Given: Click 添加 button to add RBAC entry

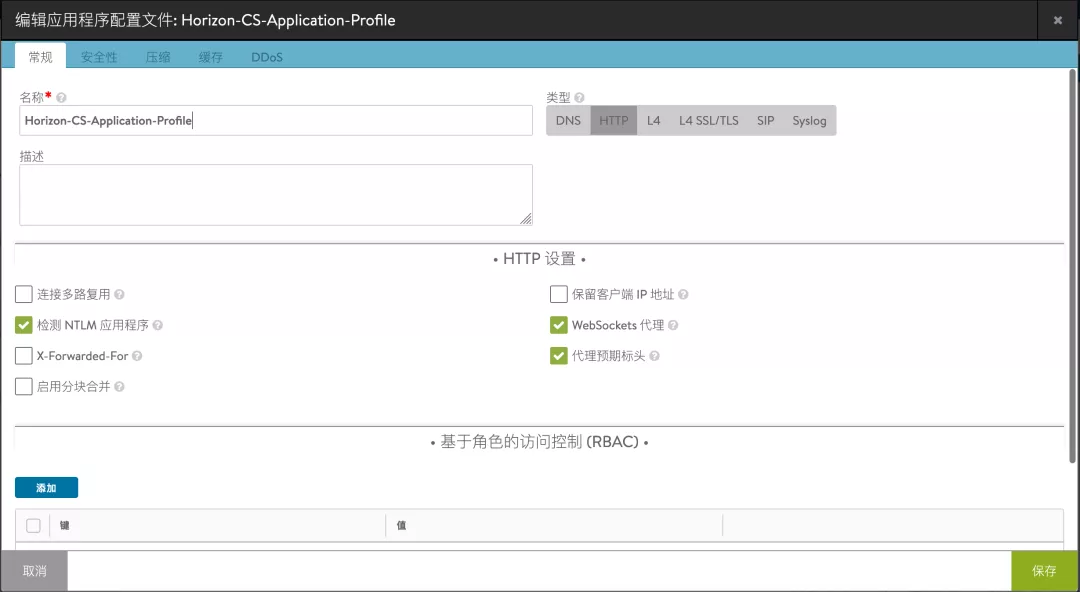Looking at the screenshot, I should [46, 488].
